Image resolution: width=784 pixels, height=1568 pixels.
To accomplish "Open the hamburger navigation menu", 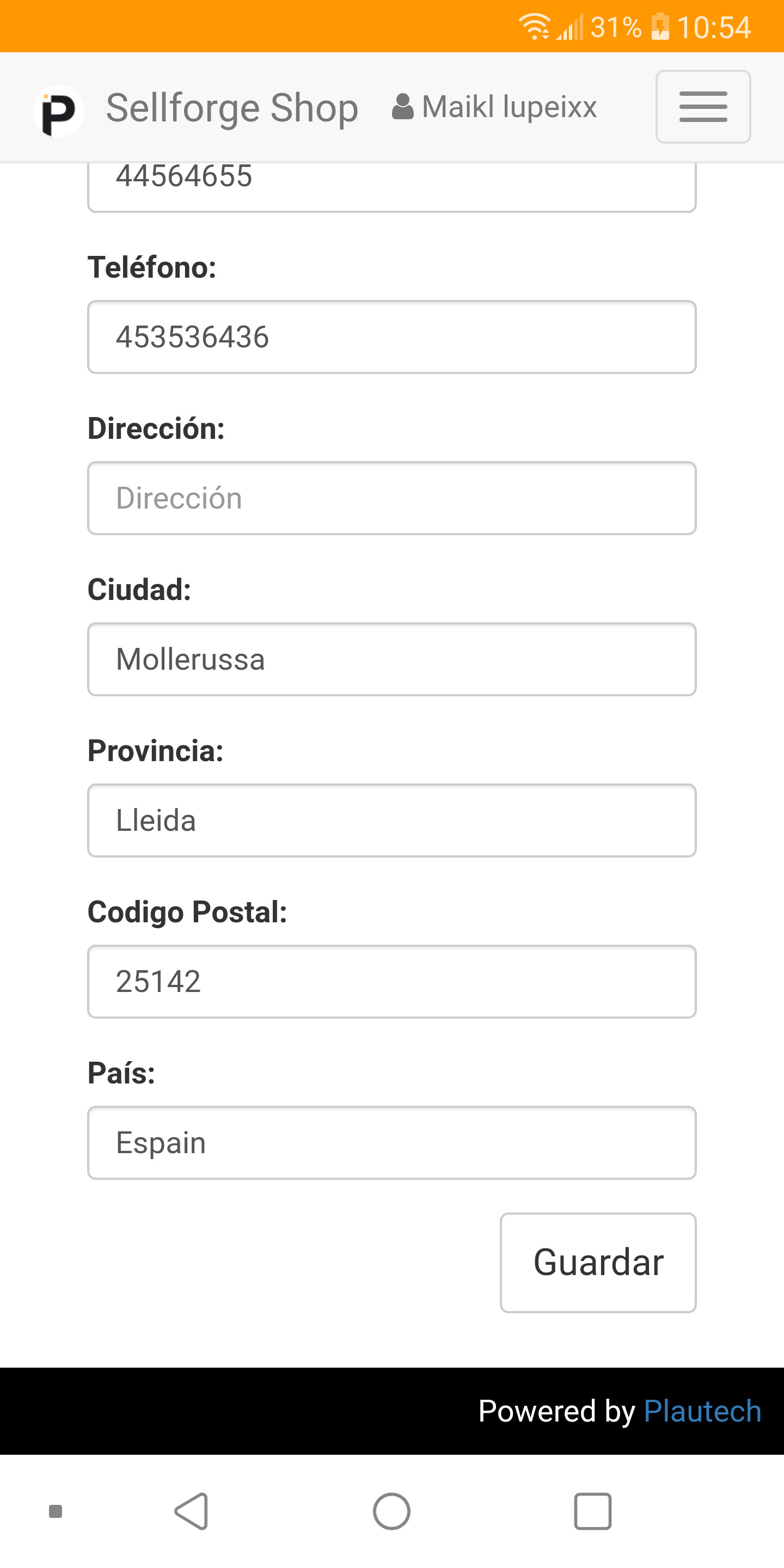I will [x=702, y=107].
